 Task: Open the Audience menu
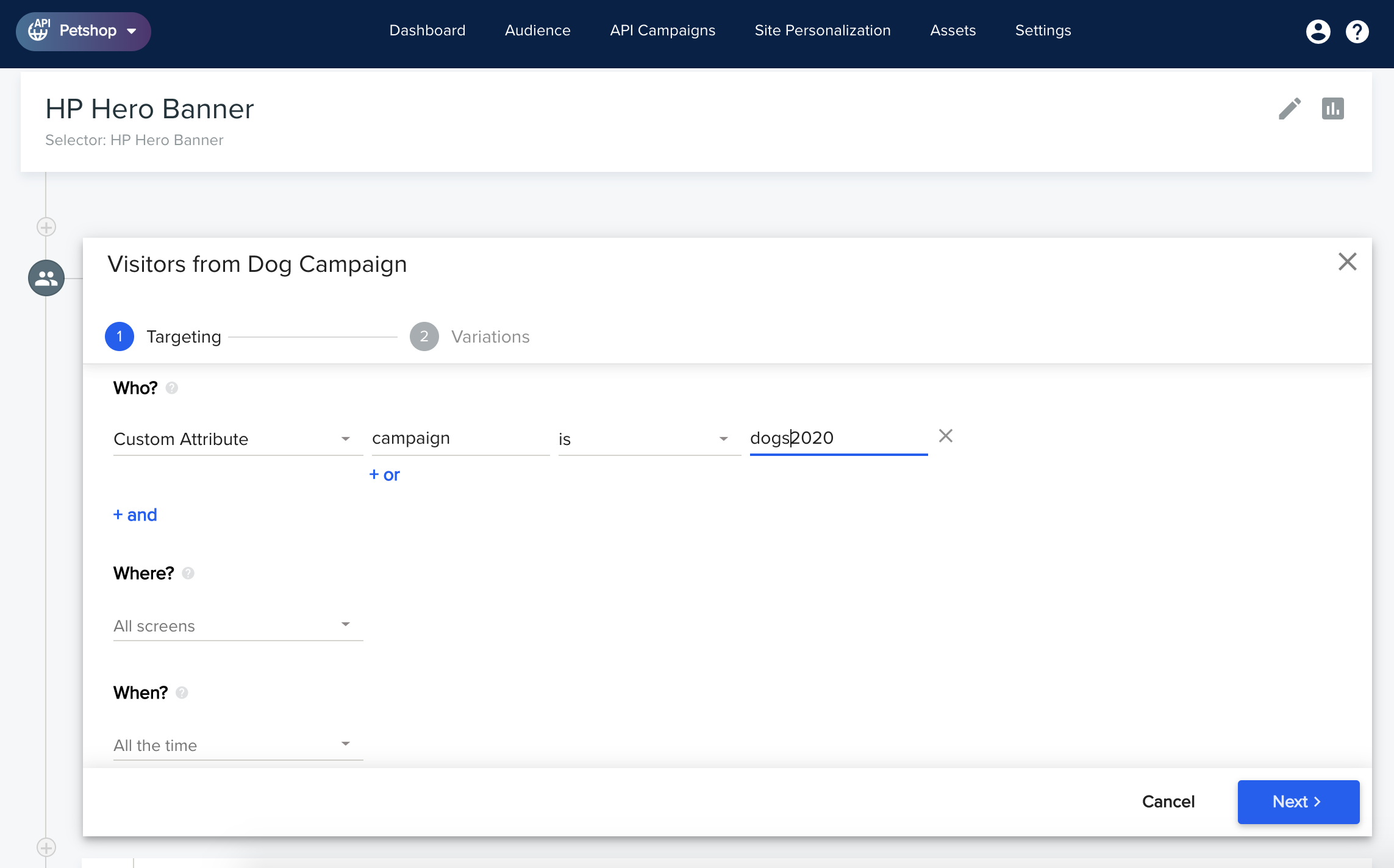[537, 30]
